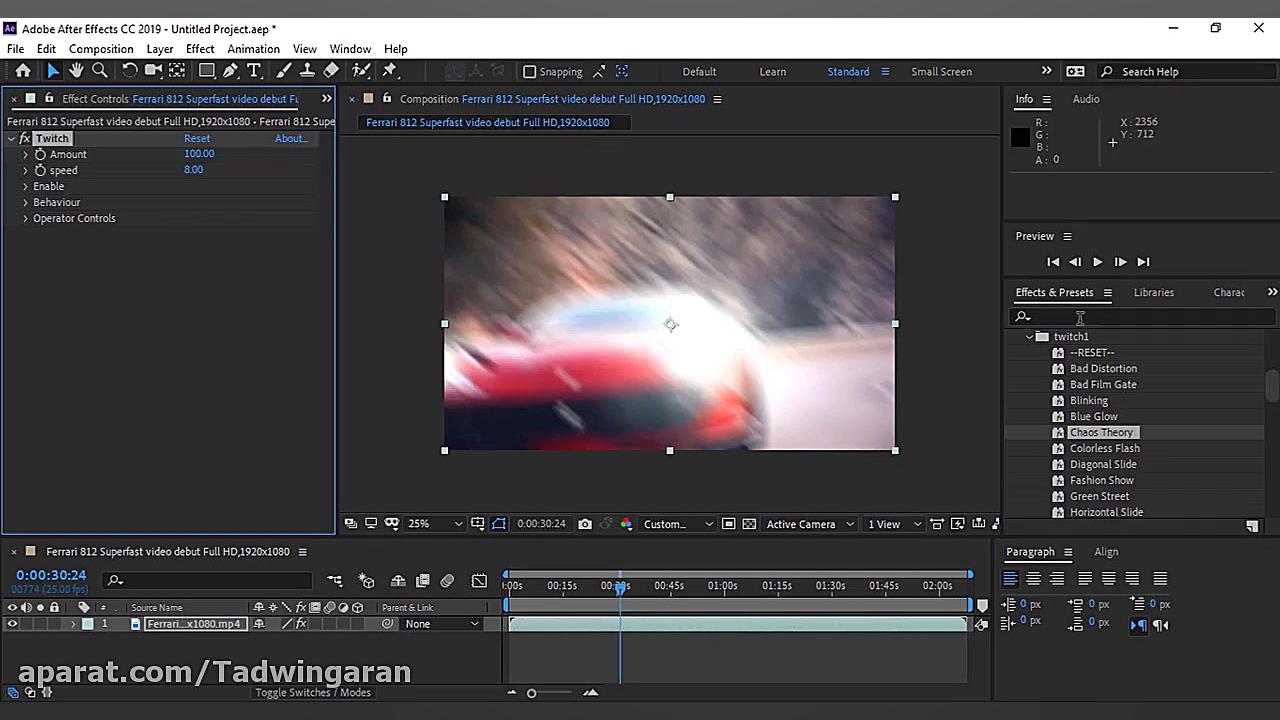
Task: Take snapshot with camera icon
Action: (585, 524)
